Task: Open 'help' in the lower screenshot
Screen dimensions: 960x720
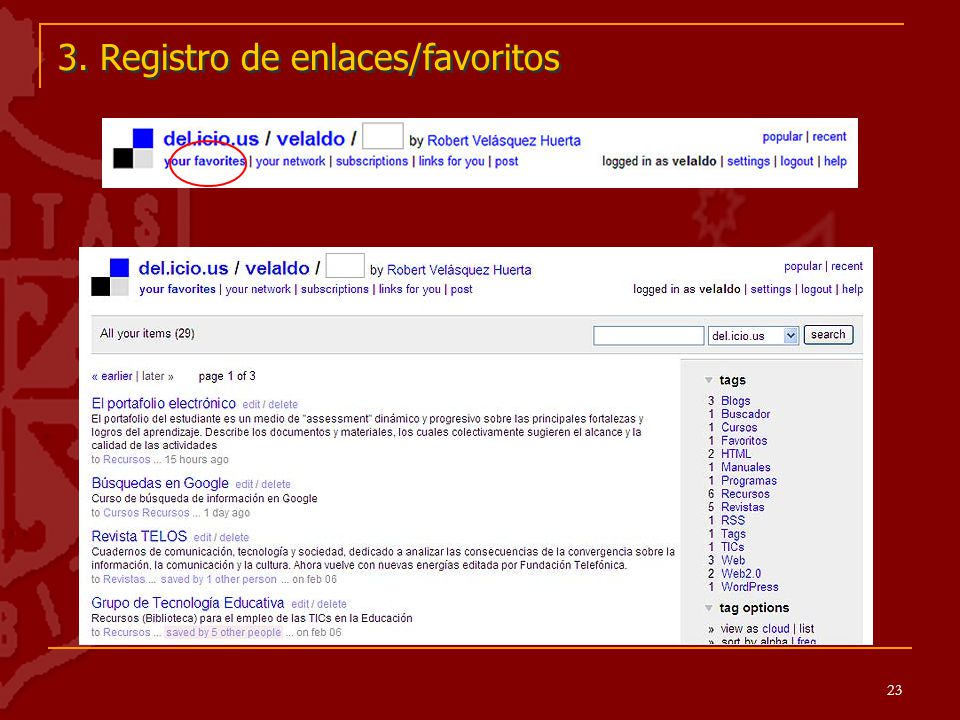Action: click(852, 289)
